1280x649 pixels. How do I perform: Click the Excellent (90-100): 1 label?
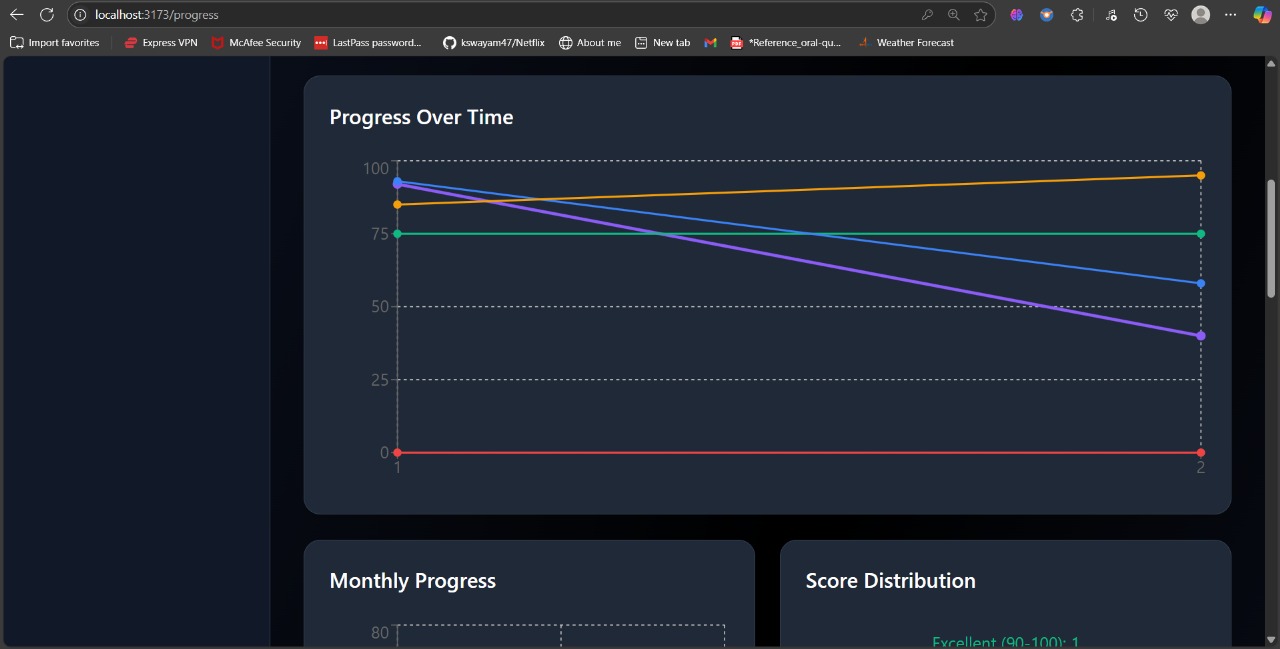[x=1005, y=642]
